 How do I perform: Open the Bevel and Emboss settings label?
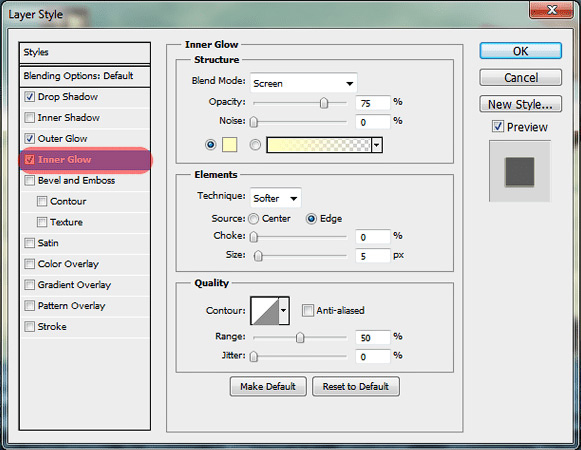click(x=76, y=181)
